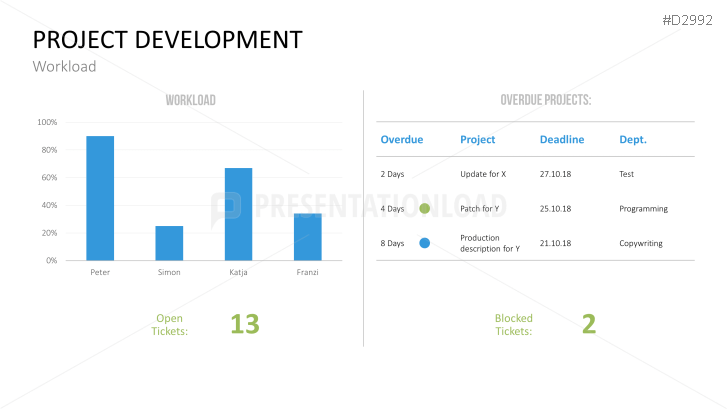Click the deadline '27.10.18'
727x409 pixels.
click(555, 174)
